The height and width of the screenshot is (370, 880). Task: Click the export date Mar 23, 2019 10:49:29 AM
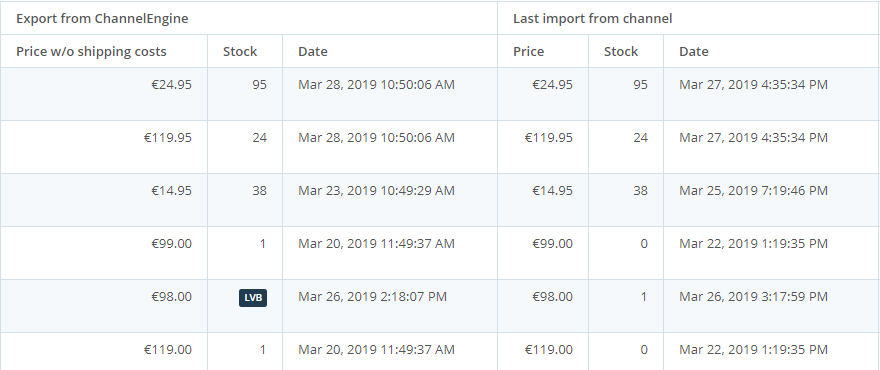[x=376, y=191]
